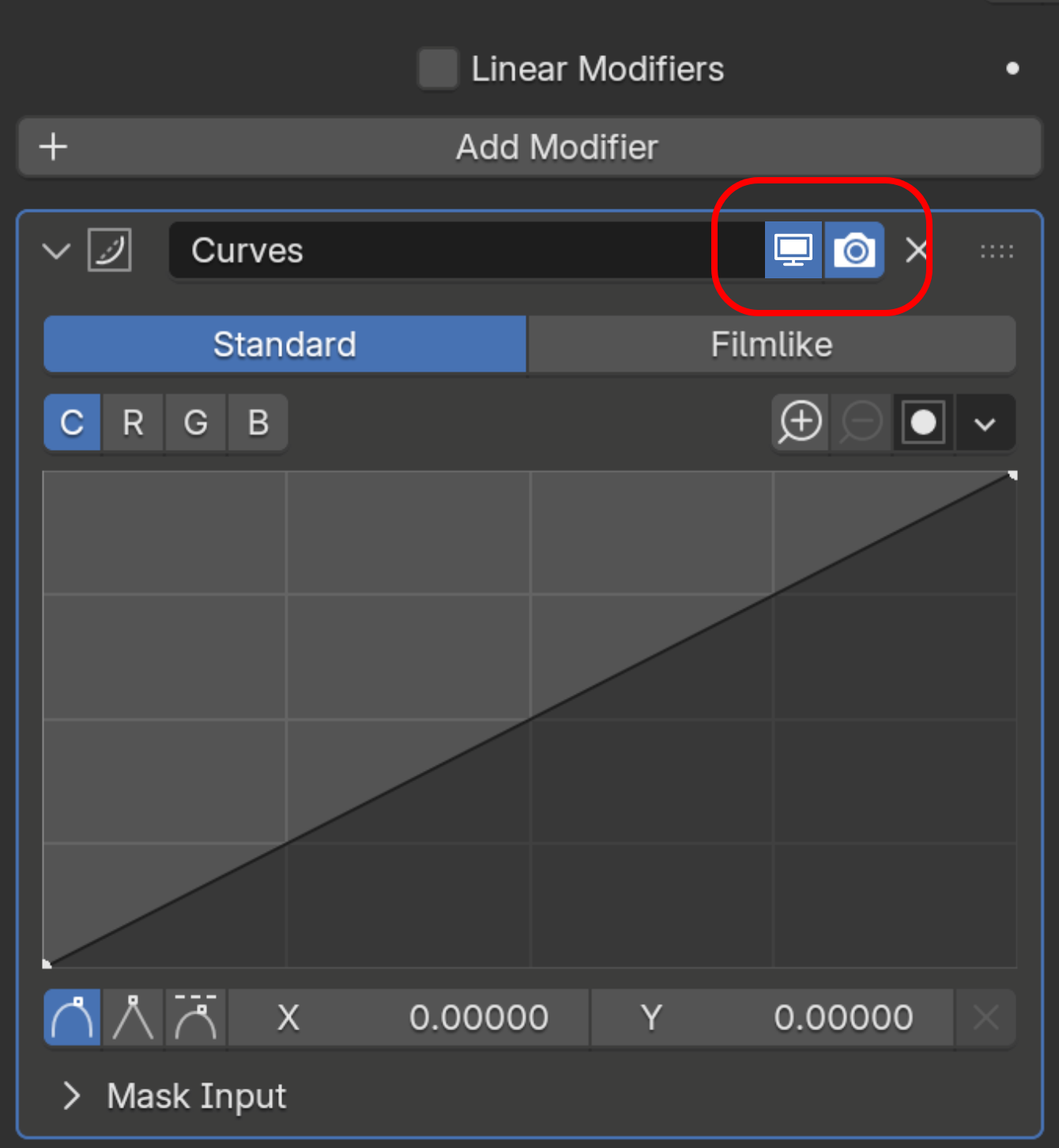Open the curve tools dropdown arrow
This screenshot has height=1148, width=1059.
pyautogui.click(x=985, y=423)
